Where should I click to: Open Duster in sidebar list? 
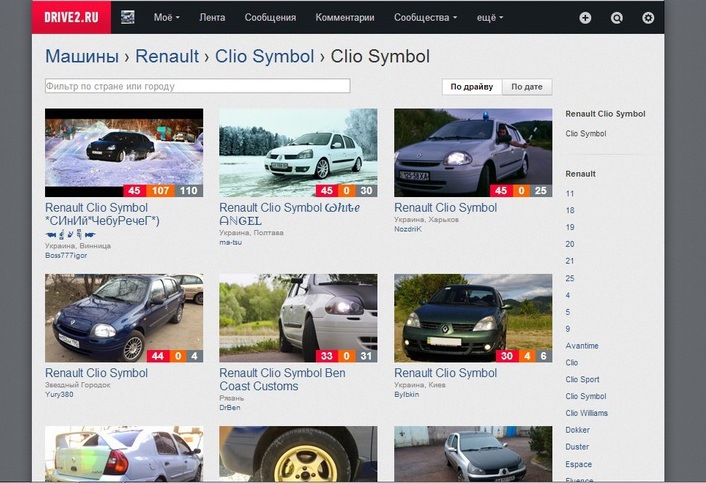577,447
